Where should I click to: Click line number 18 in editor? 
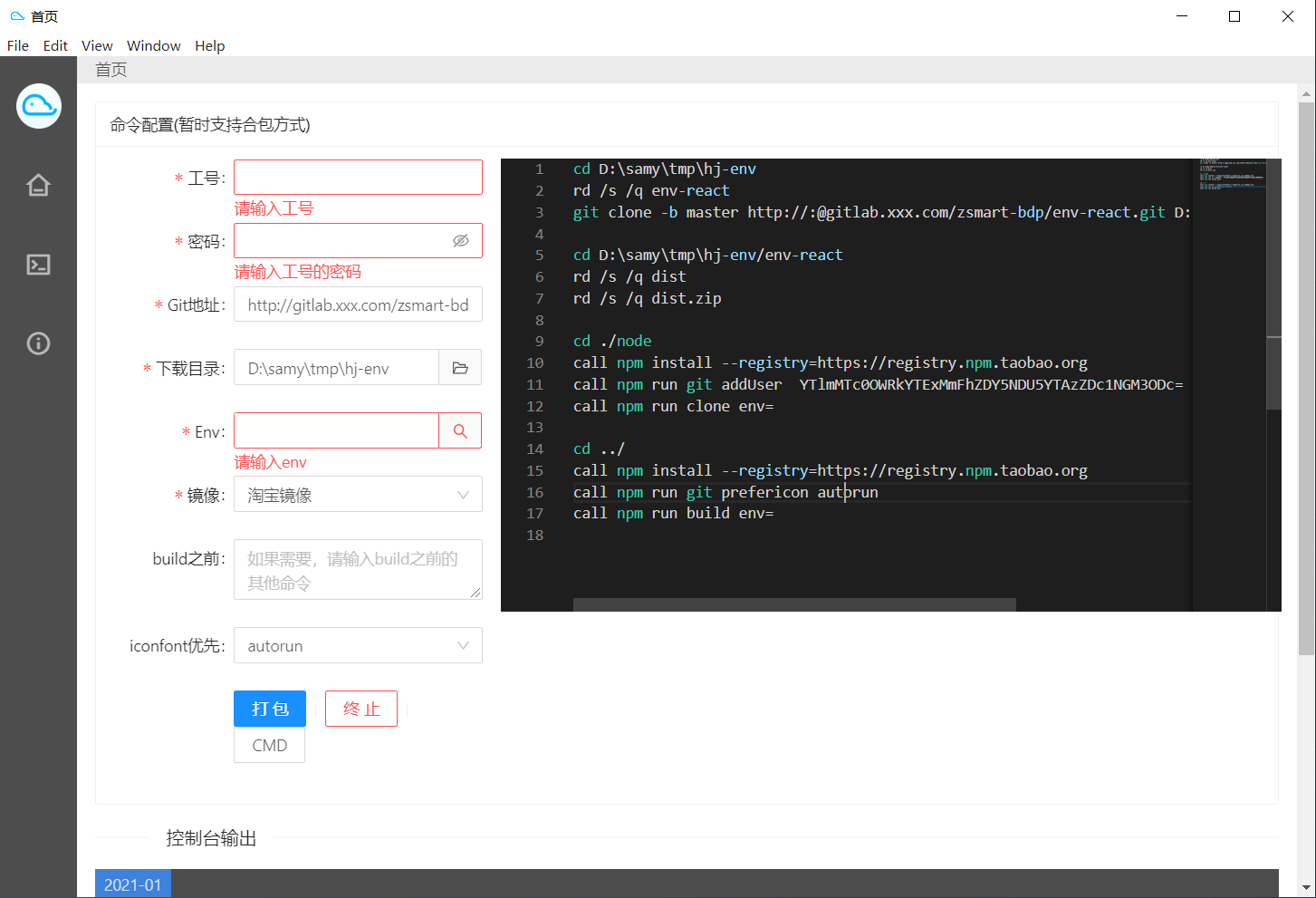534,535
